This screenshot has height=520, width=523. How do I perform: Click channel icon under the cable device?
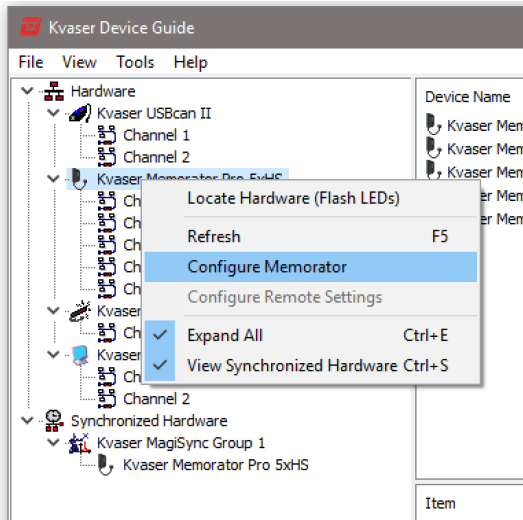point(107,333)
